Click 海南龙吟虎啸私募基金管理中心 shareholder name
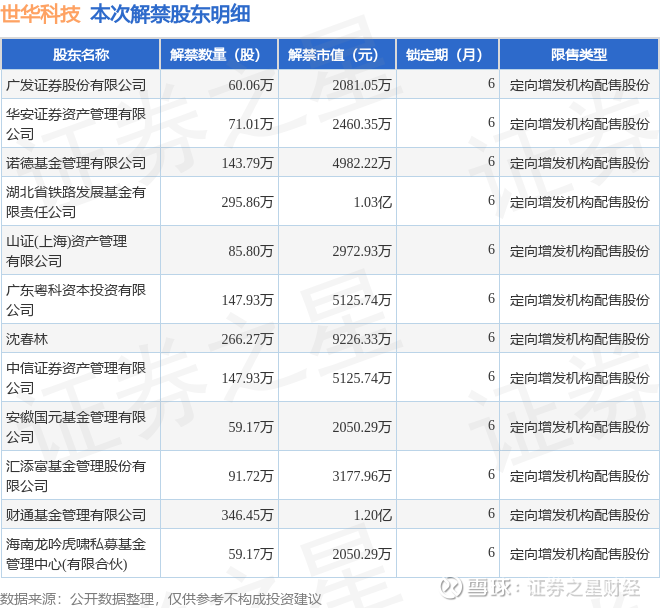The width and height of the screenshot is (660, 608). [76, 554]
